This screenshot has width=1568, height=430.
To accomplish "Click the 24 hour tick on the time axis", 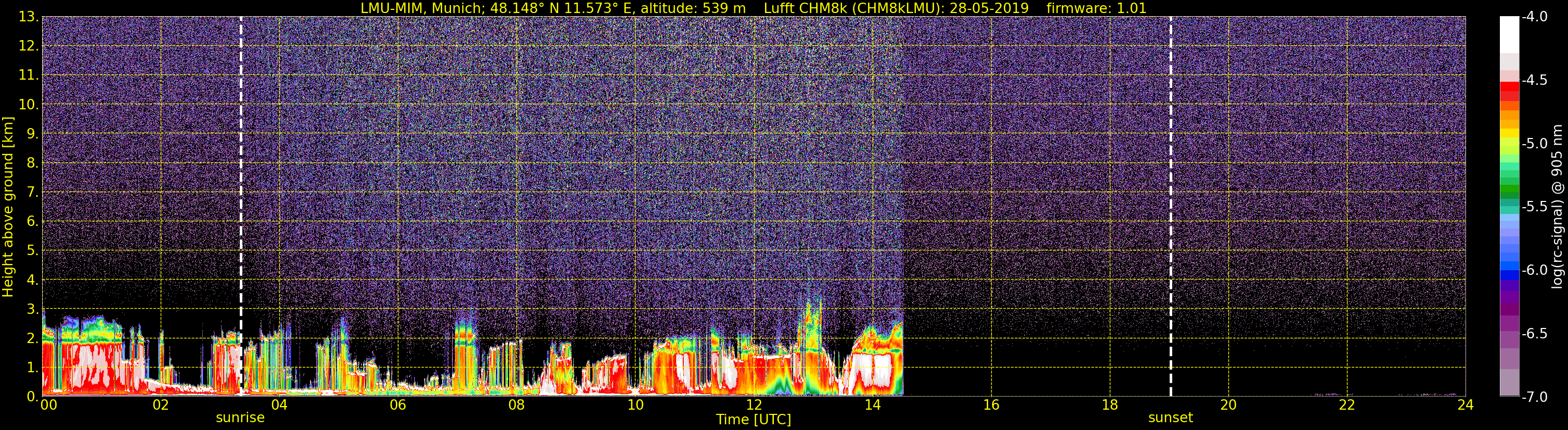I will tap(1465, 406).
